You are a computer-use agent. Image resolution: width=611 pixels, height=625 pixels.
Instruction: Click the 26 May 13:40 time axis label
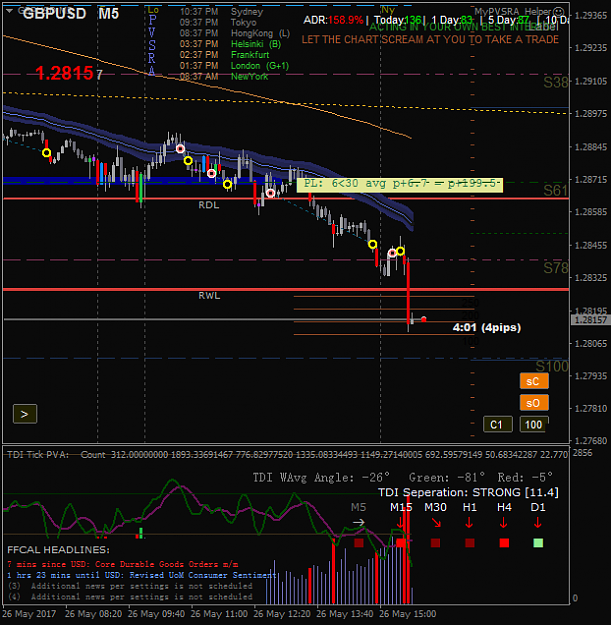coord(345,613)
